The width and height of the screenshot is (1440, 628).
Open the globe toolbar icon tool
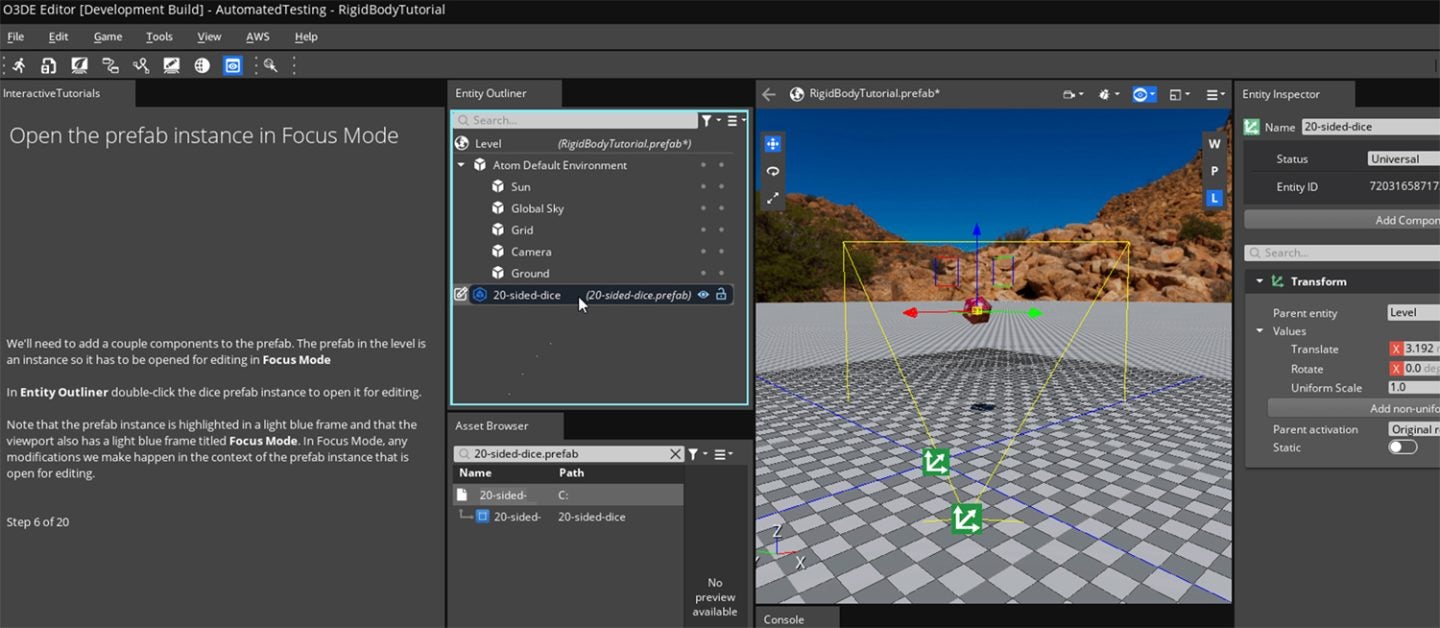coord(201,65)
